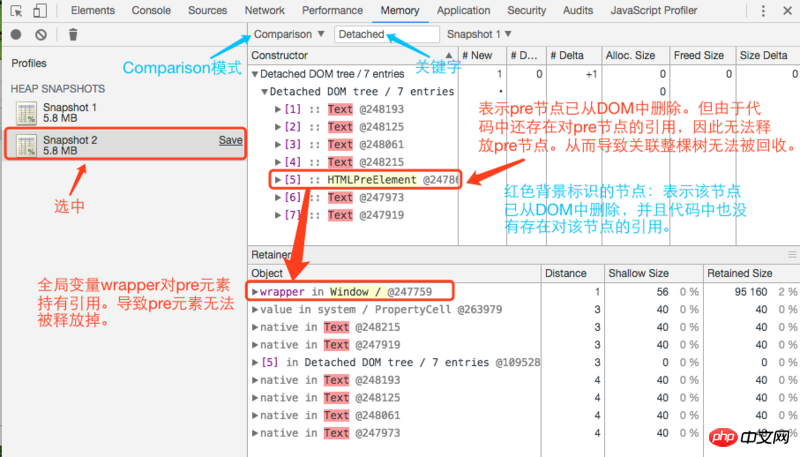This screenshot has width=800, height=457.
Task: Open the Security tab
Action: click(527, 10)
